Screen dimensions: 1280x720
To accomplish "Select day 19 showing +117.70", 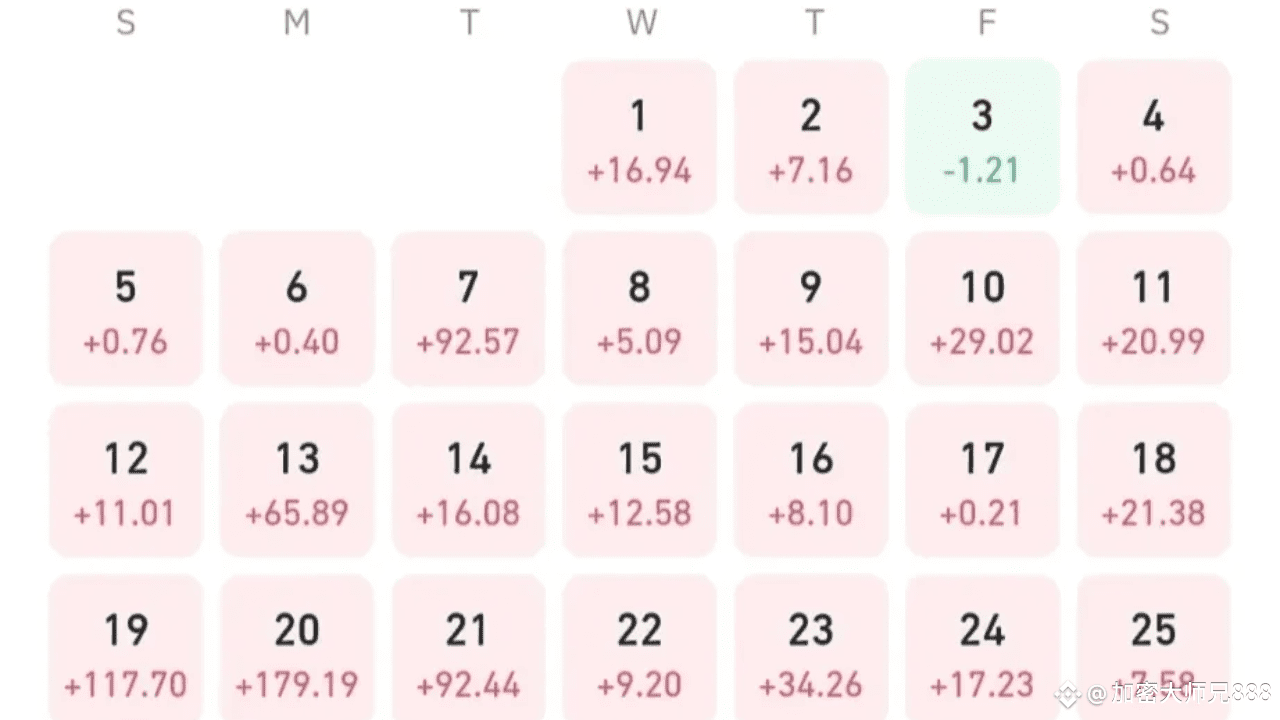I will coord(126,647).
